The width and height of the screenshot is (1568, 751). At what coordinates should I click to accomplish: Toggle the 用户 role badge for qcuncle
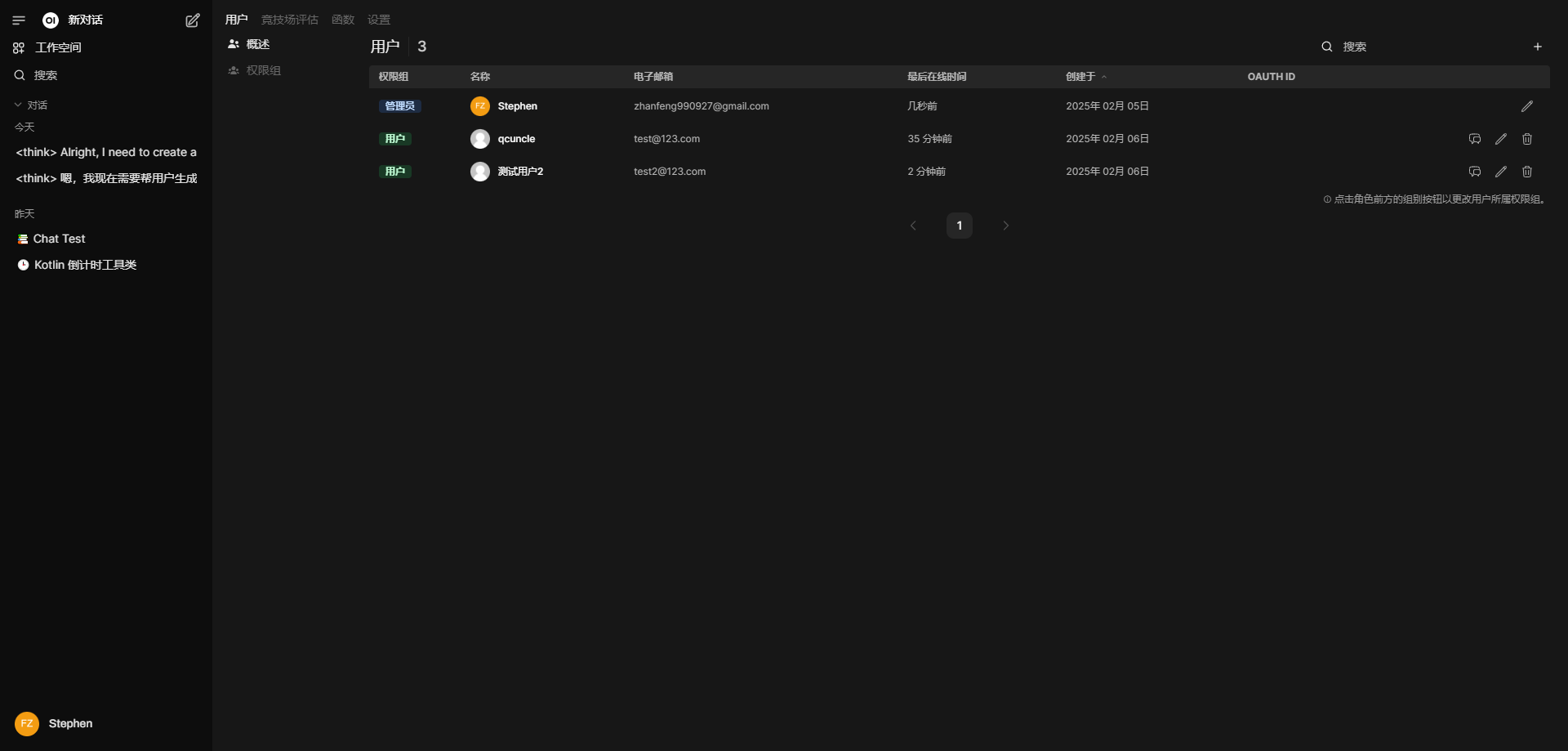tap(394, 139)
